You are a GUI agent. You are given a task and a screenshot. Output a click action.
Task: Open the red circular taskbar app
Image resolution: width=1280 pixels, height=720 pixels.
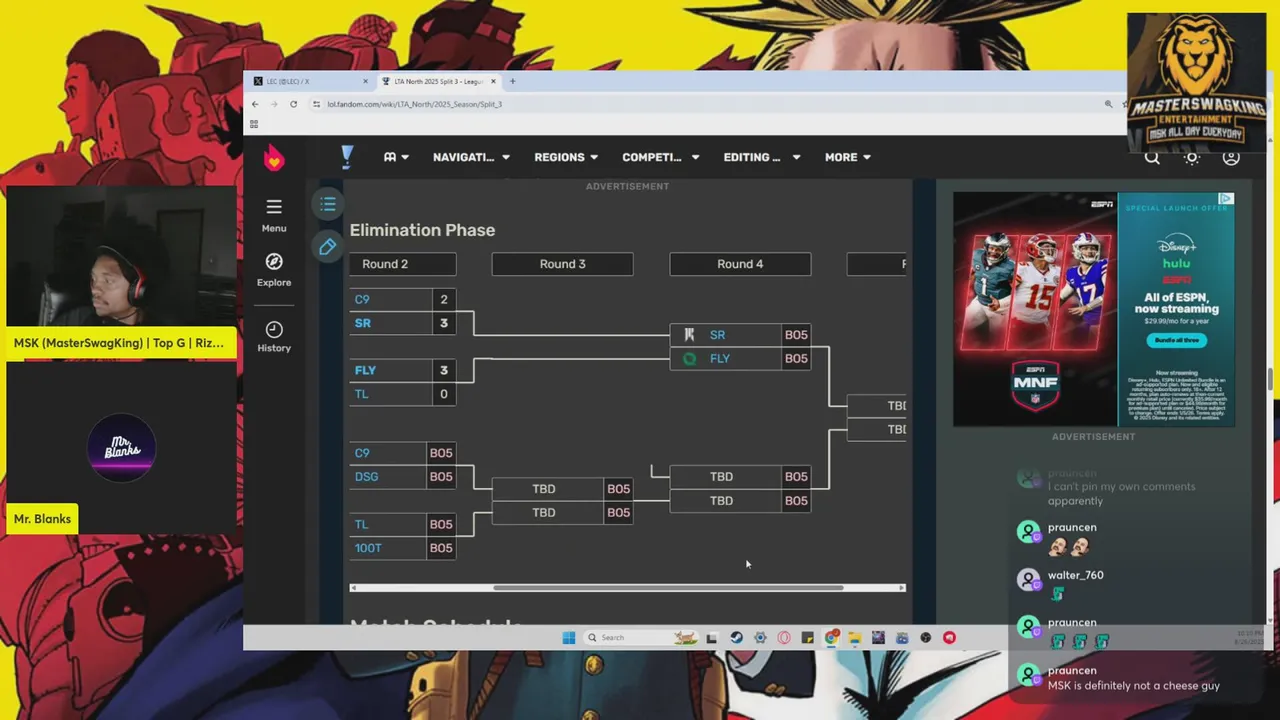pyautogui.click(x=949, y=638)
